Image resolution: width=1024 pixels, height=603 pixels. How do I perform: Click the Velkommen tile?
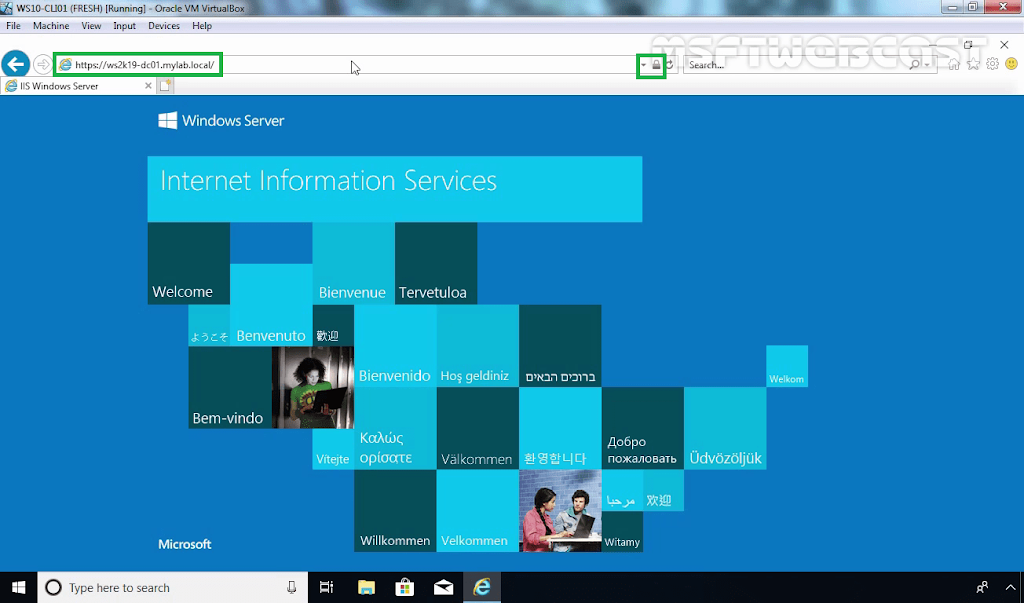(x=477, y=510)
